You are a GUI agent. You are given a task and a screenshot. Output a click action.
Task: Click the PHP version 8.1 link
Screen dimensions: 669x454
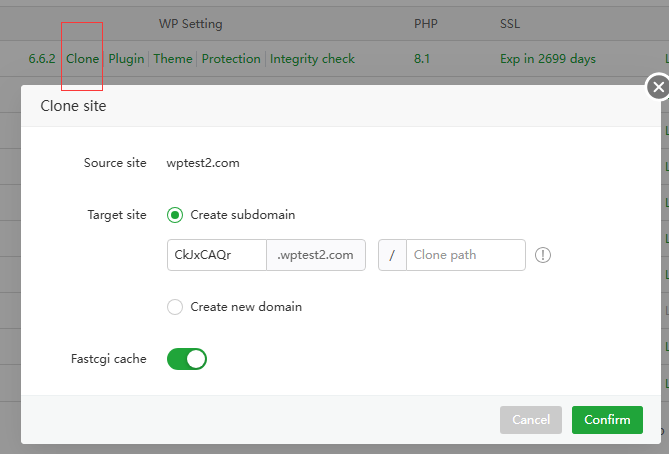click(x=424, y=59)
